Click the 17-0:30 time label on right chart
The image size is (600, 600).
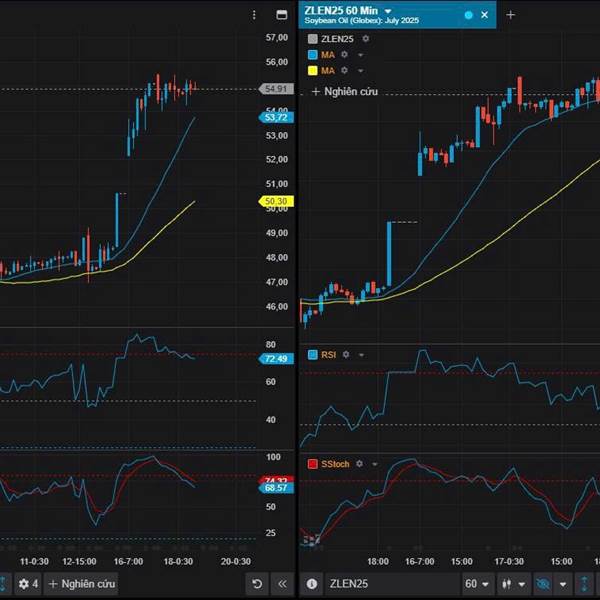509,561
